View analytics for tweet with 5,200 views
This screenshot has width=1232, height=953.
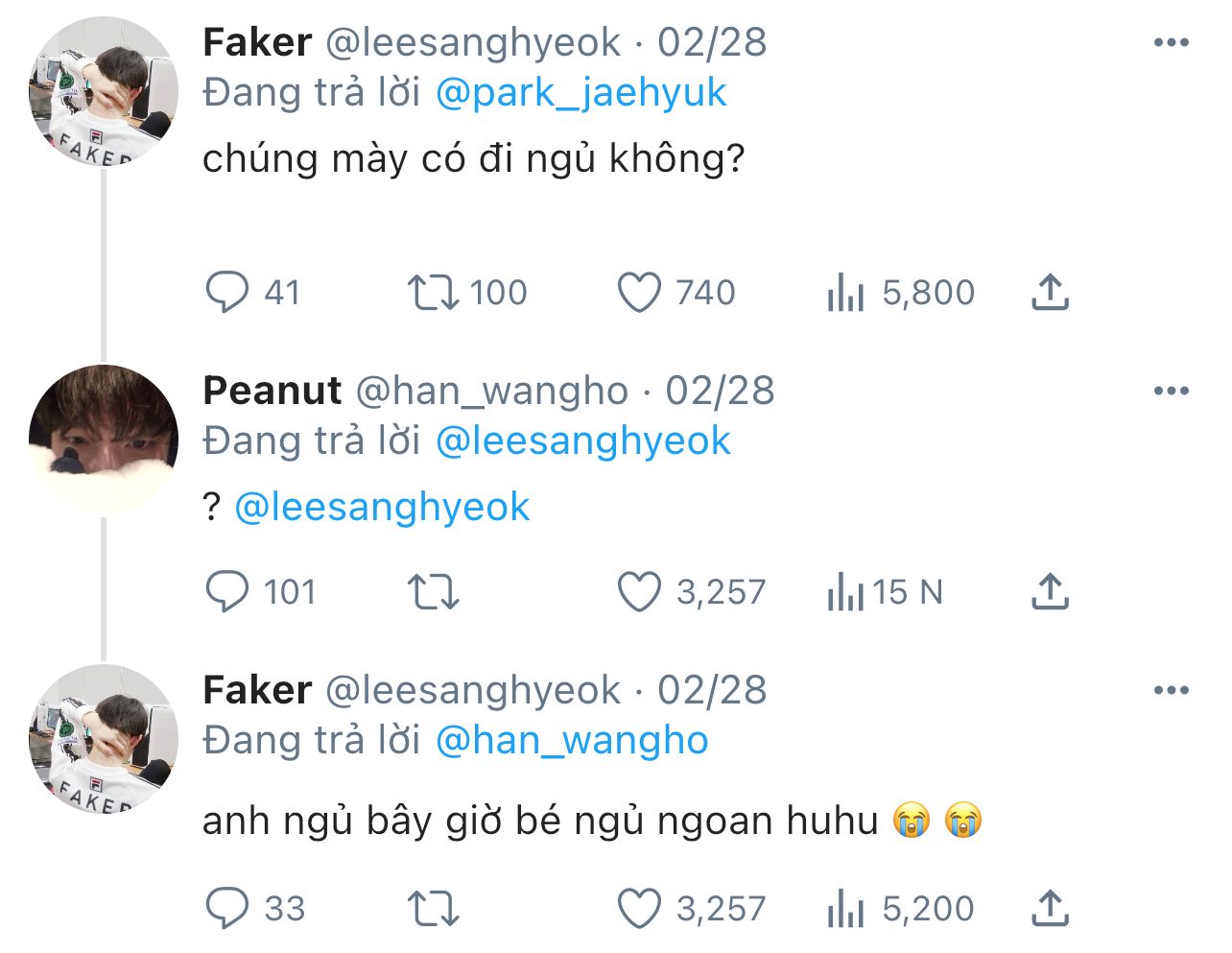pos(845,908)
